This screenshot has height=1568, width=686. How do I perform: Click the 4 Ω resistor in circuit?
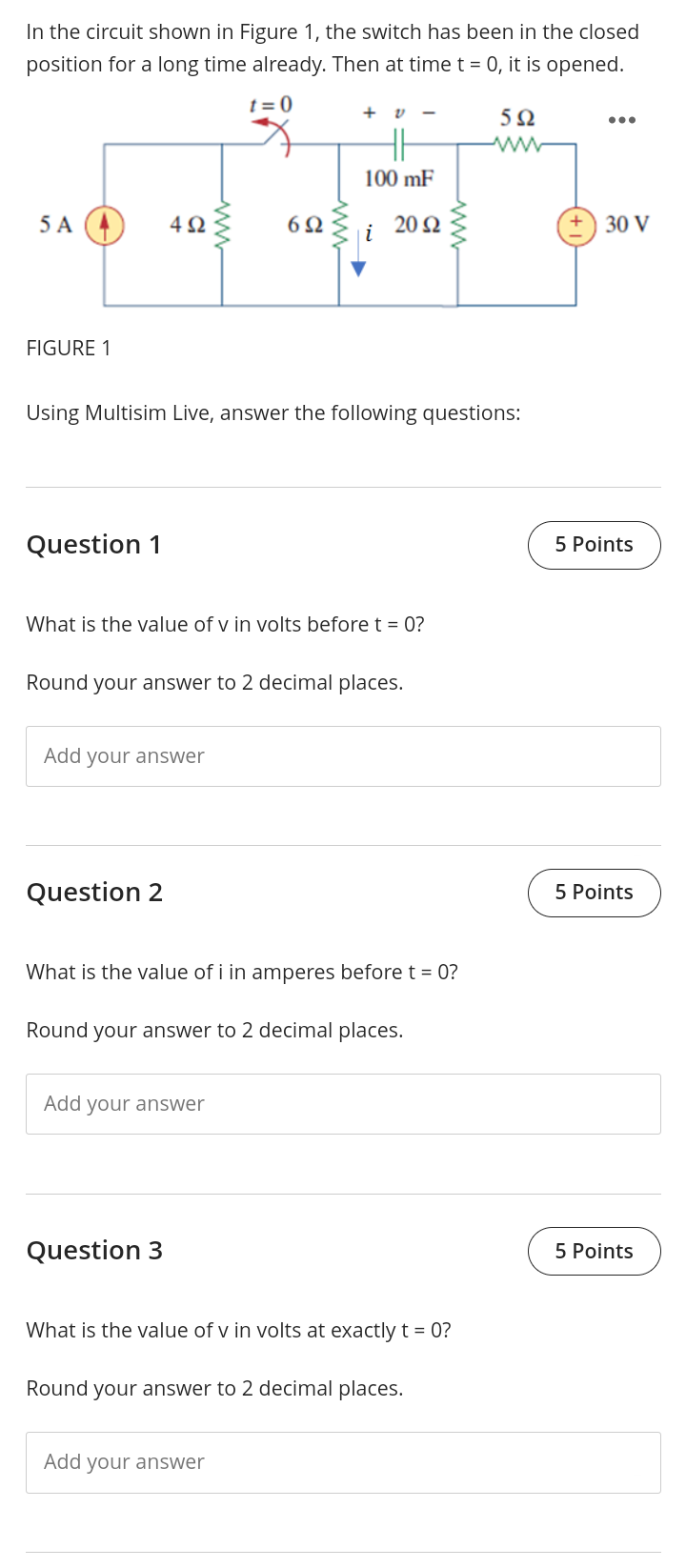coord(223,225)
